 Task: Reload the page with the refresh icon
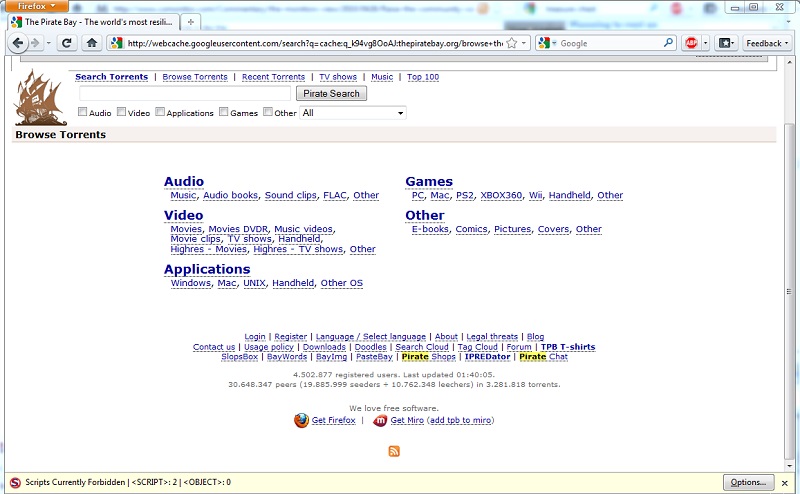tap(67, 43)
